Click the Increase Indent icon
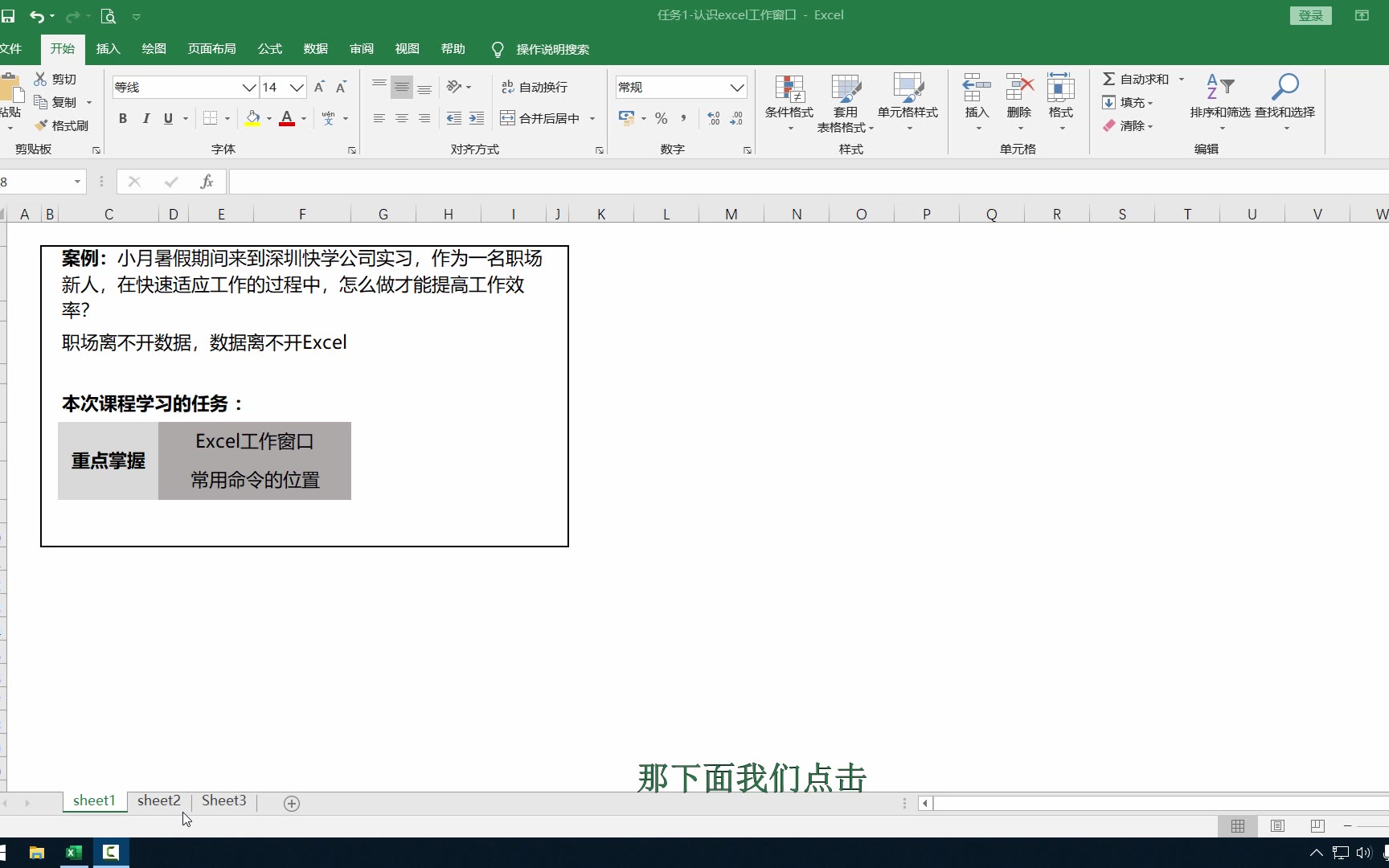Screen dimensions: 1389x868 tap(477, 118)
